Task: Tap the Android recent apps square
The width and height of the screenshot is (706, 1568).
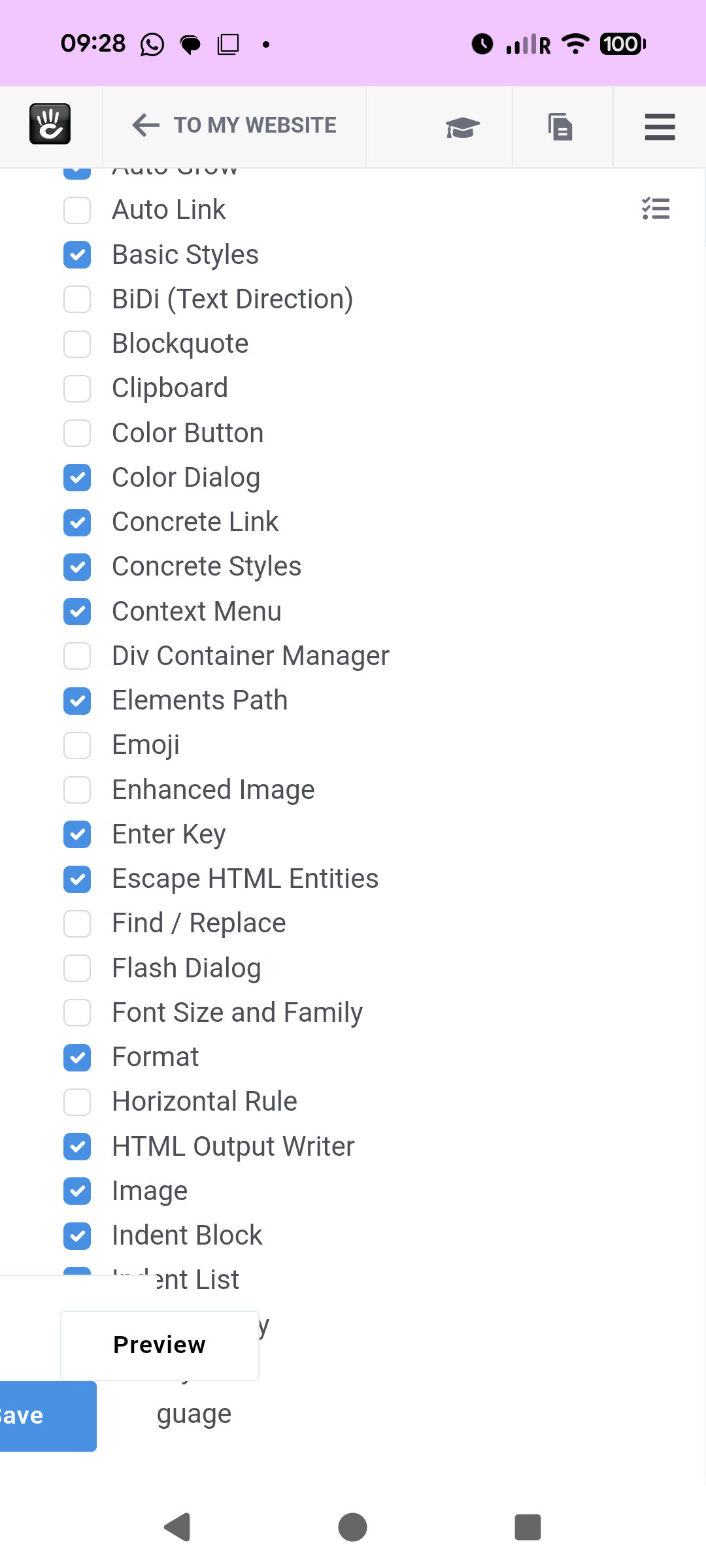Action: click(x=528, y=1527)
